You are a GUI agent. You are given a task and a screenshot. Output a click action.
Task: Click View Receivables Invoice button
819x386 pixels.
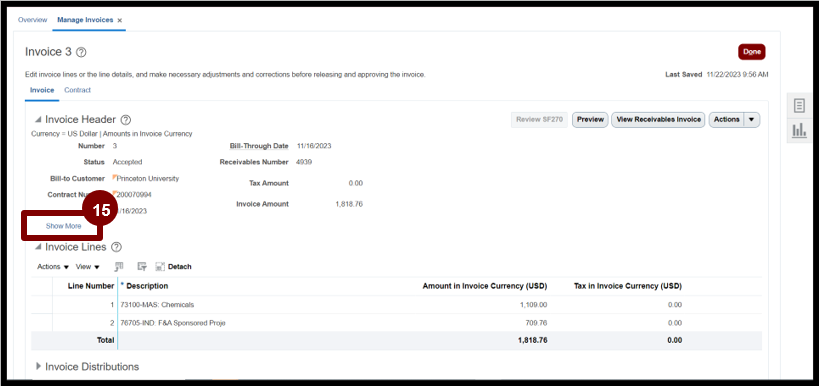point(659,120)
